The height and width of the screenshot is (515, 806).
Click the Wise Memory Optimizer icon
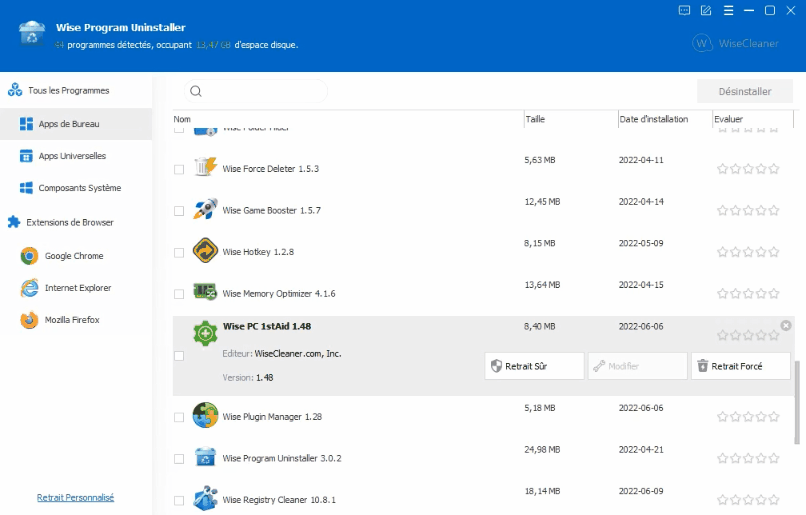coord(205,291)
